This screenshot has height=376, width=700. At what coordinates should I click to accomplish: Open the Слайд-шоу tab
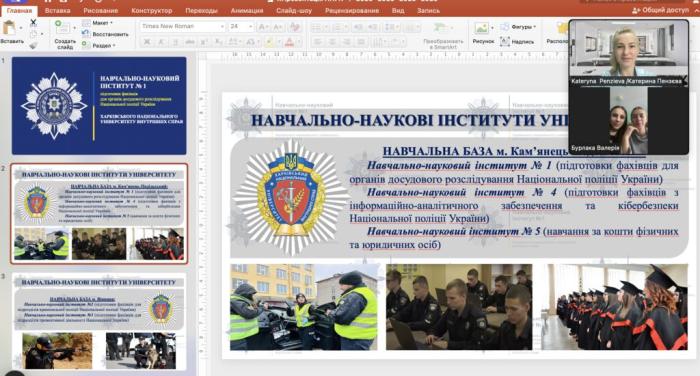pyautogui.click(x=294, y=10)
